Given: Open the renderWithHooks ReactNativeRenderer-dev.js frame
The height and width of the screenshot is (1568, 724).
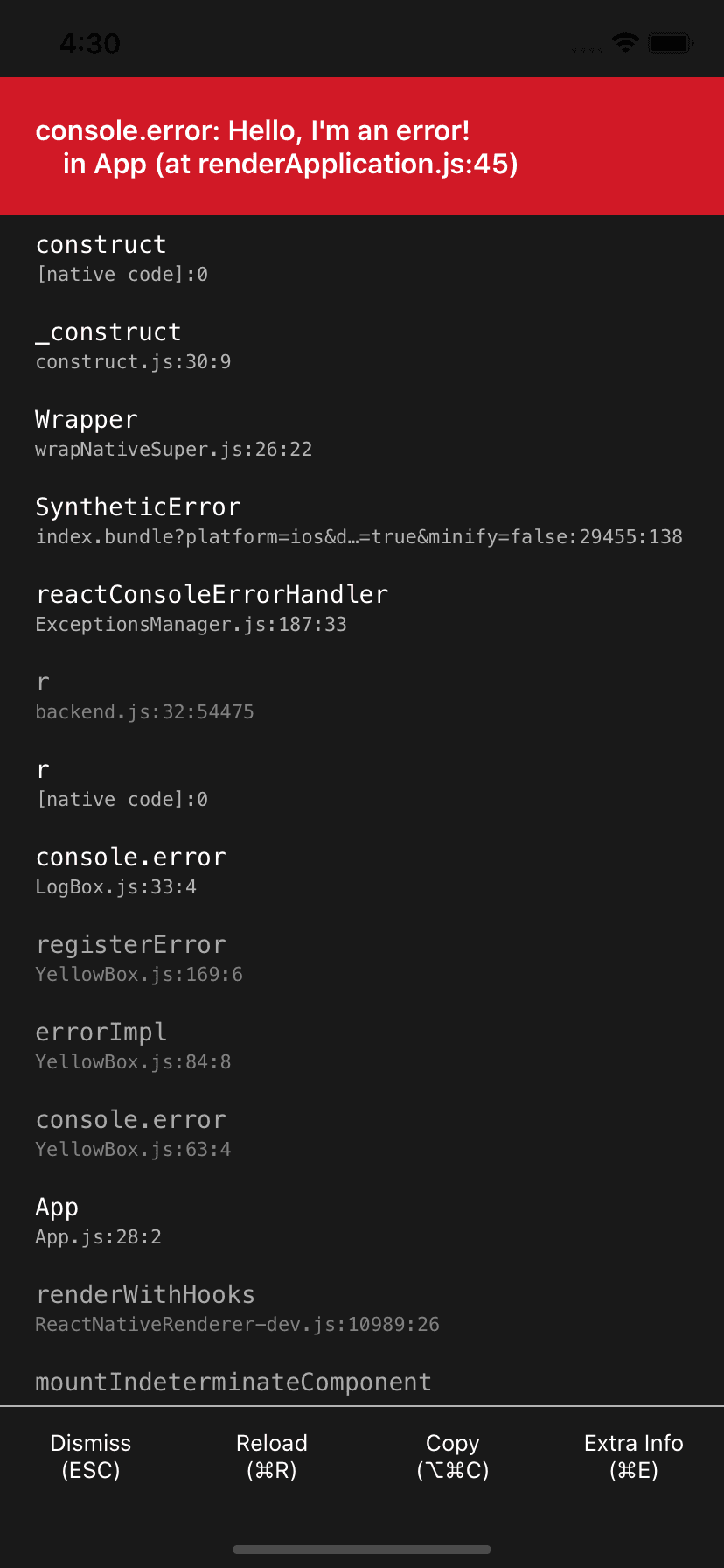Looking at the screenshot, I should [362, 1309].
